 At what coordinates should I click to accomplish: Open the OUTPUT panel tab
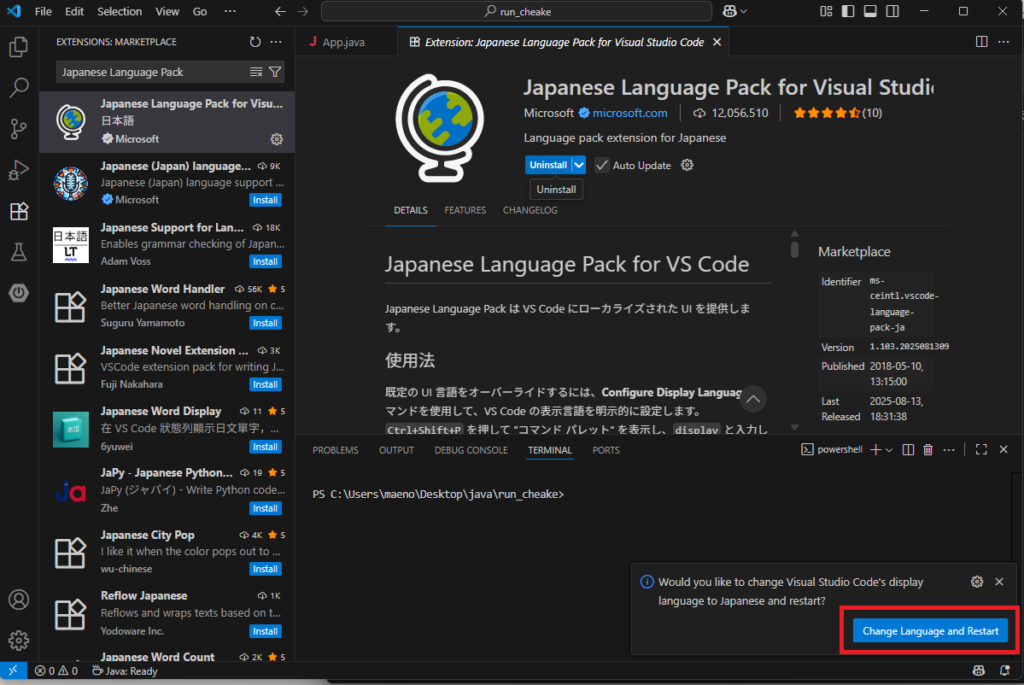[396, 450]
